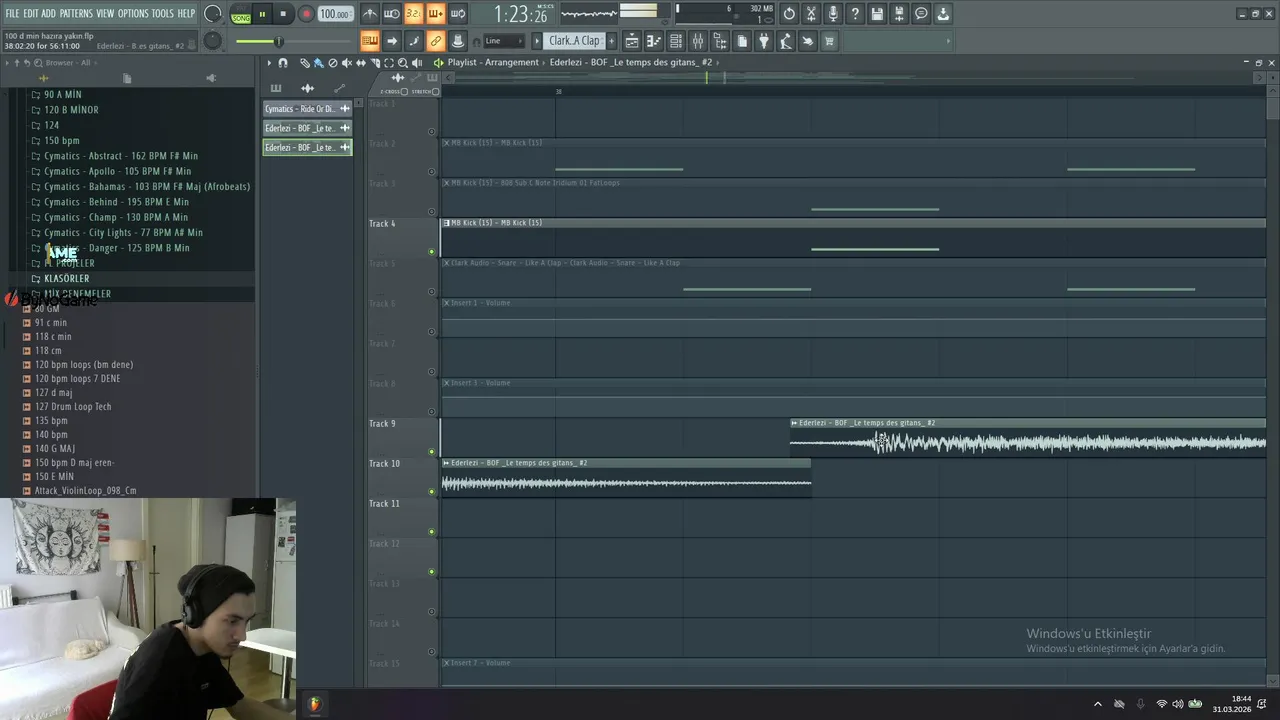Viewport: 1280px width, 720px height.
Task: Stop playback with the stop button
Action: pyautogui.click(x=283, y=14)
